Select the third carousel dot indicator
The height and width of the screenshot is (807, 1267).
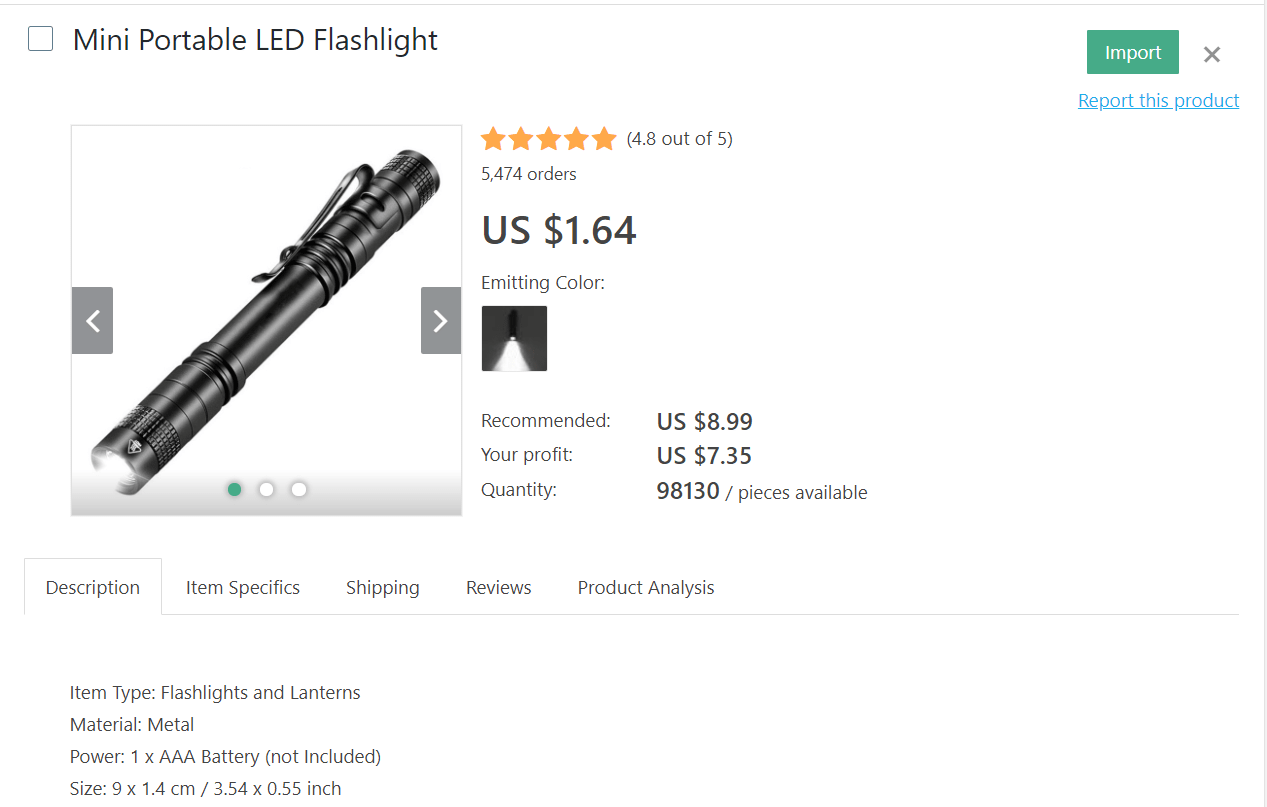tap(298, 489)
